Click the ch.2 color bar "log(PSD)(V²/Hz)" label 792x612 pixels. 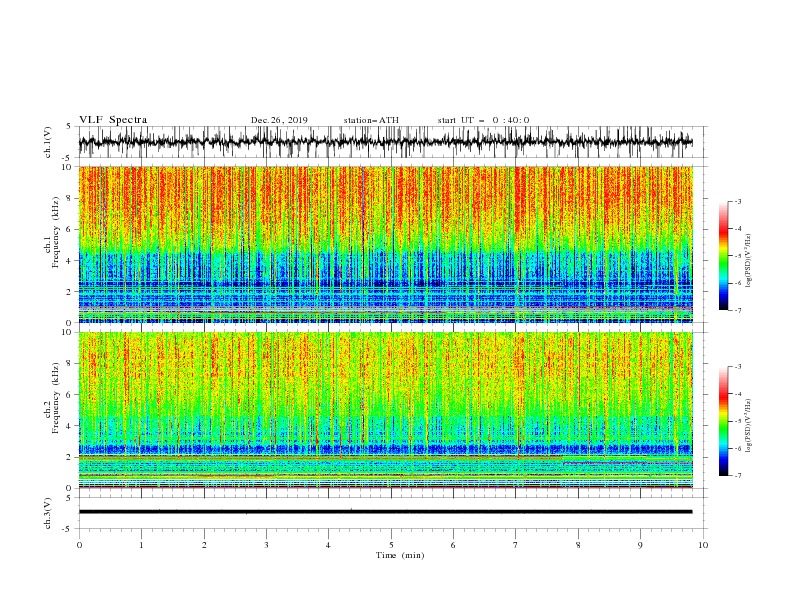coord(750,426)
